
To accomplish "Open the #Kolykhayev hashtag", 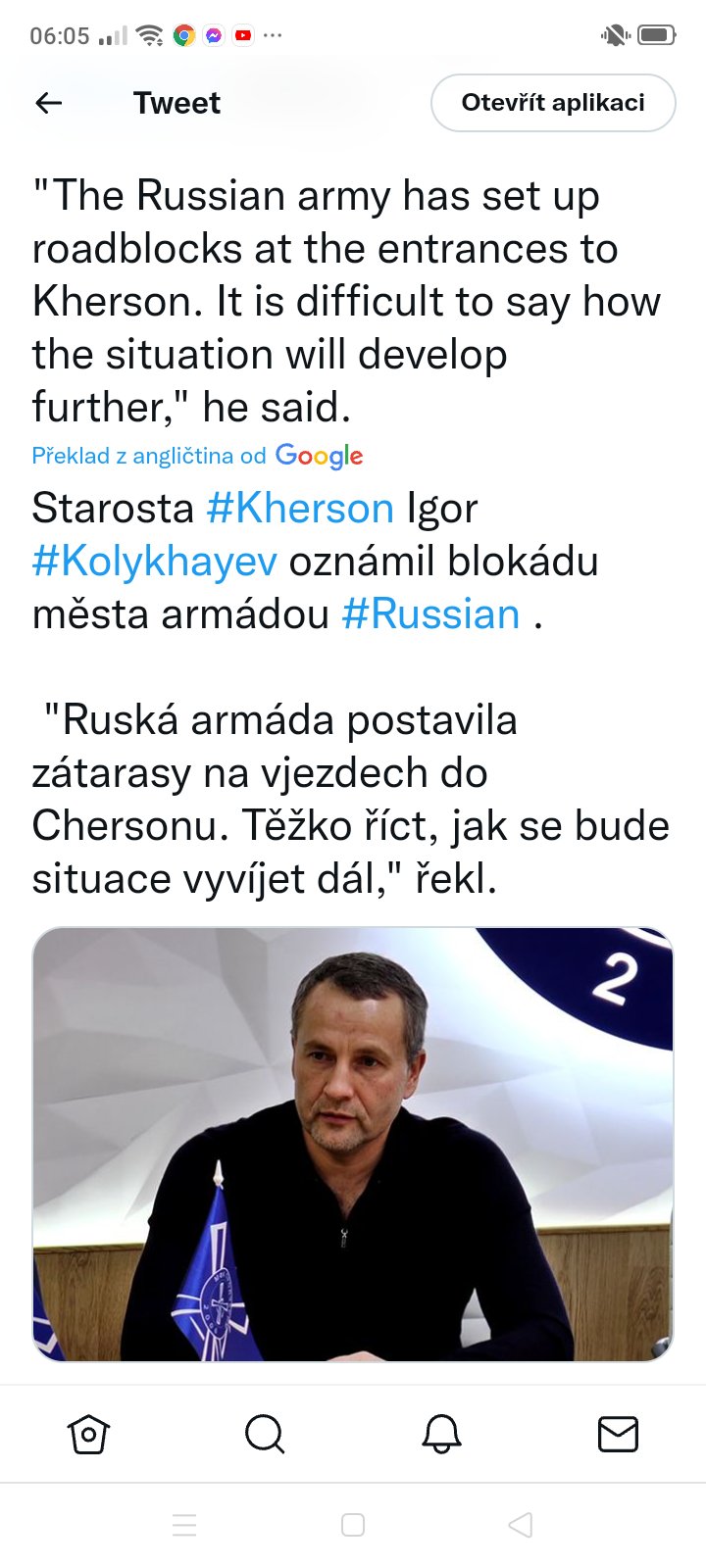I will [155, 561].
